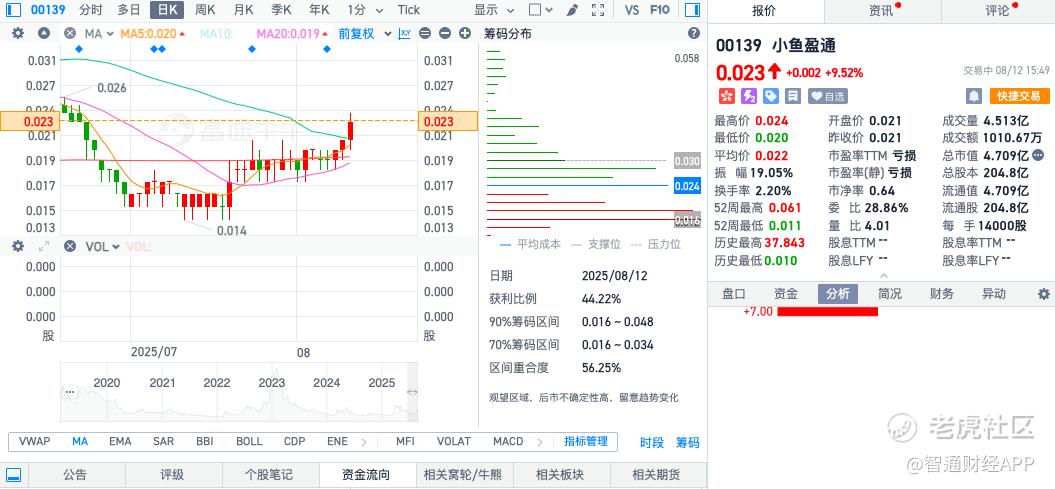Close the MA indicator overlay
1055x489 pixels.
click(x=70, y=33)
